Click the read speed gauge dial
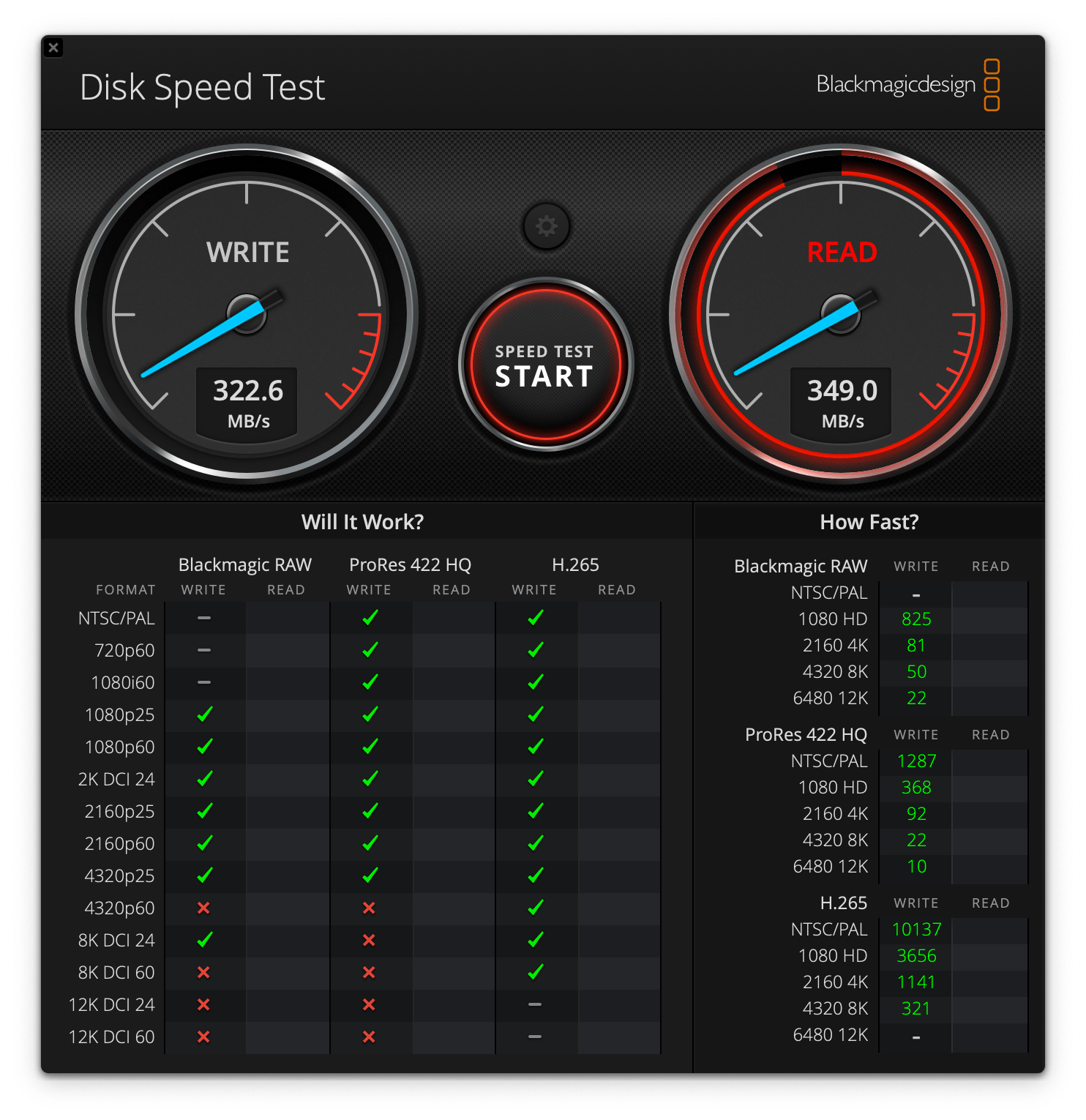 pyautogui.click(x=841, y=315)
